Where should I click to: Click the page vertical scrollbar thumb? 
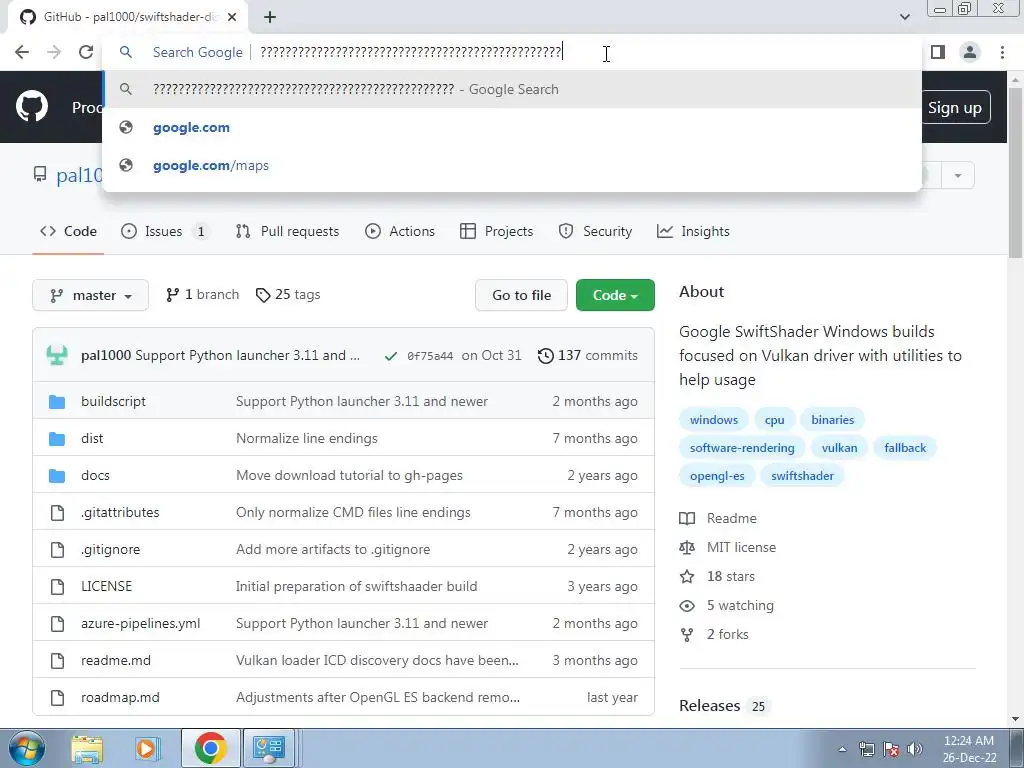[1016, 173]
